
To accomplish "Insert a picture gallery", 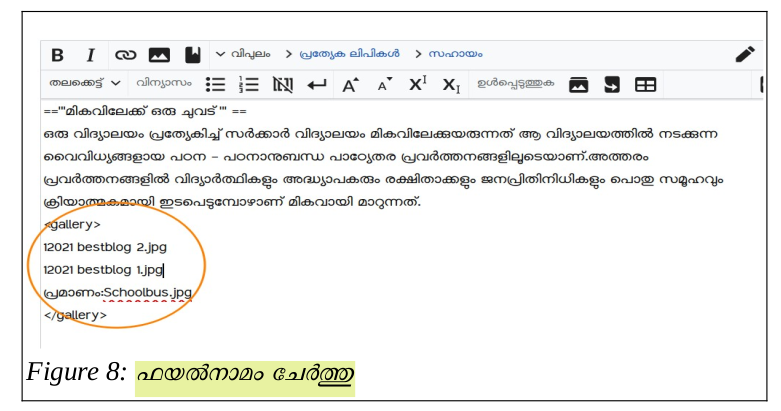I will click(578, 84).
